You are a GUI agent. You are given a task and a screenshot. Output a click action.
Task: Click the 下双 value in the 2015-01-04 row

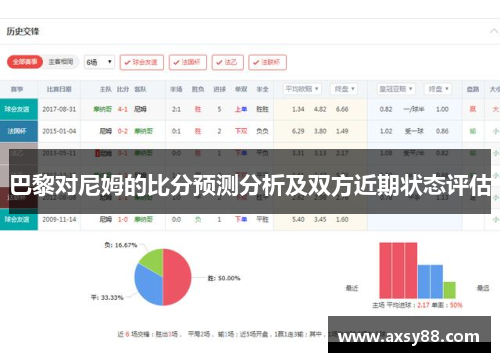click(x=241, y=131)
